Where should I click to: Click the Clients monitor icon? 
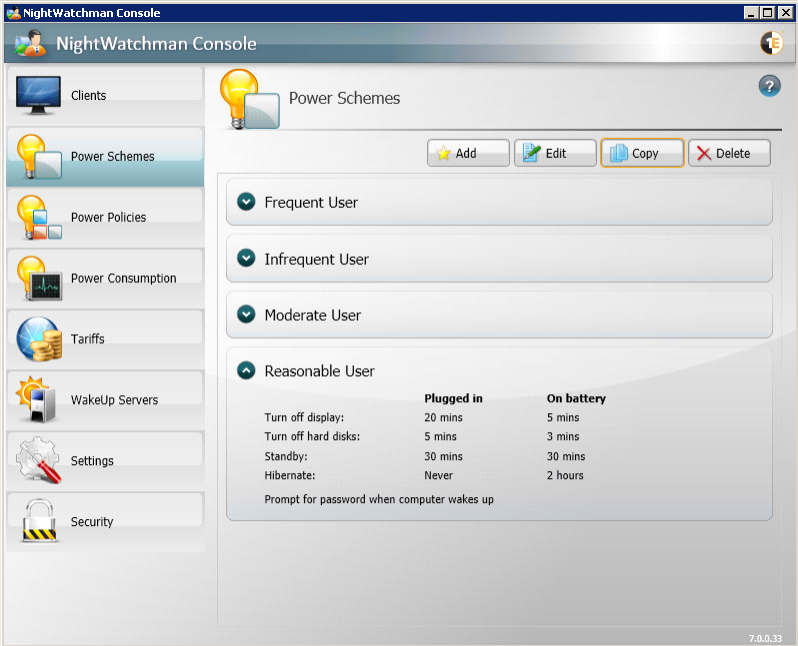click(x=39, y=95)
